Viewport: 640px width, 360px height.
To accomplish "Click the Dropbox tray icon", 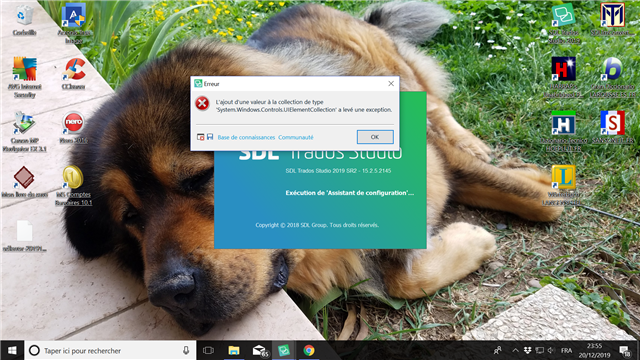I will click(527, 350).
